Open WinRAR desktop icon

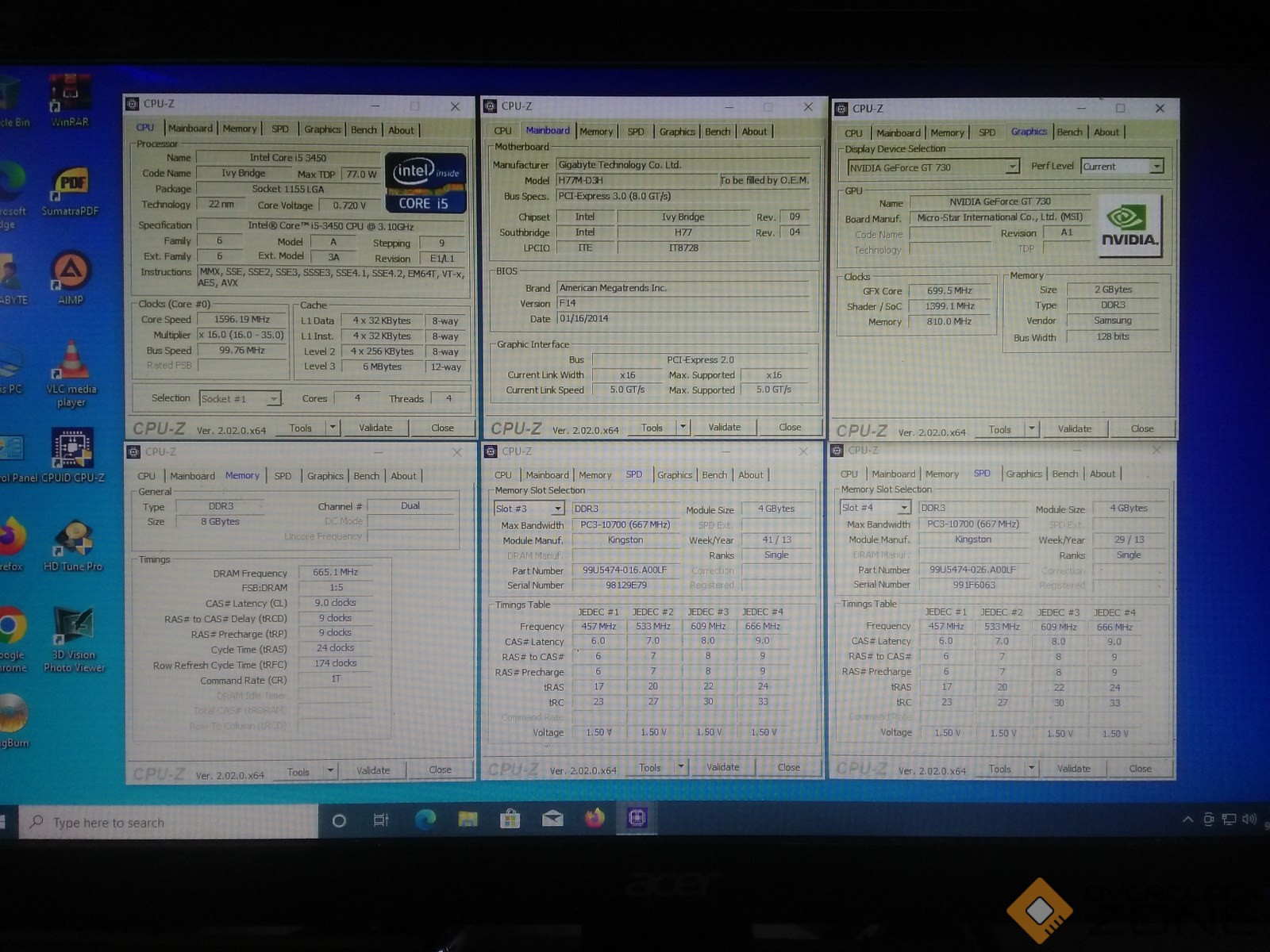point(70,101)
